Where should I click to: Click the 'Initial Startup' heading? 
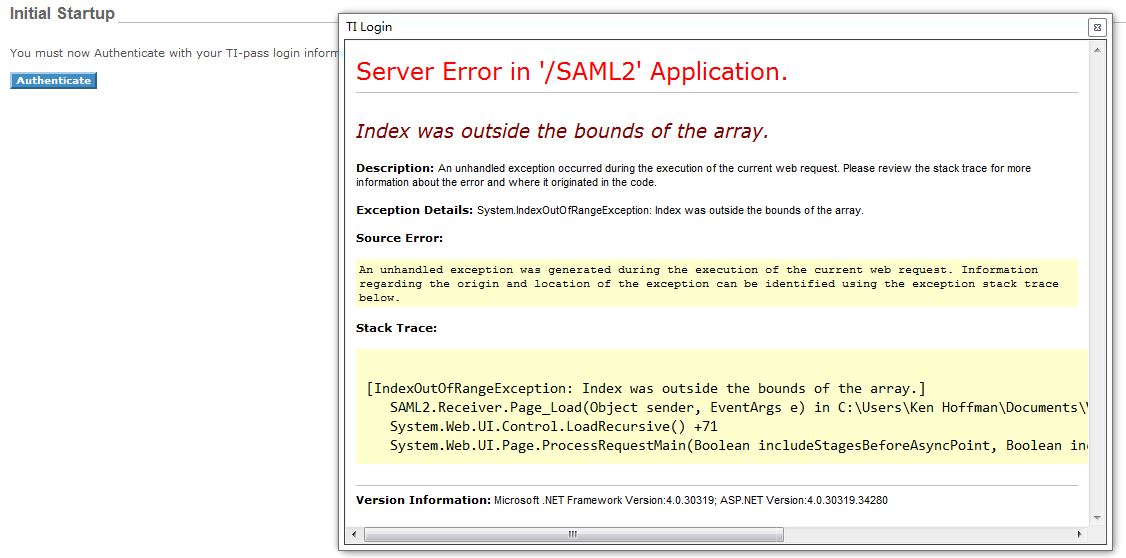tap(62, 14)
